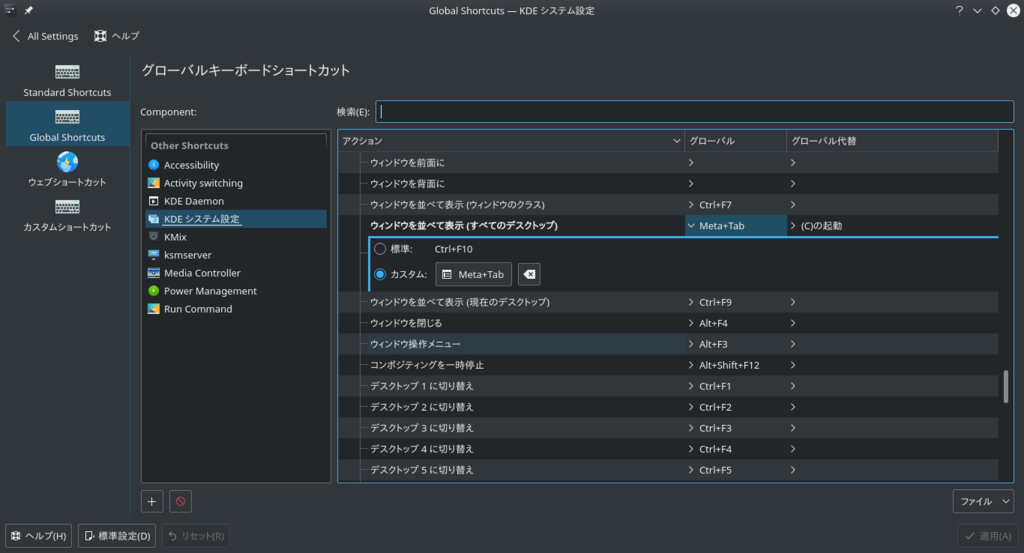Select ウィンドウを並べて表示 (現在のデスクトップ) row

pyautogui.click(x=668, y=302)
